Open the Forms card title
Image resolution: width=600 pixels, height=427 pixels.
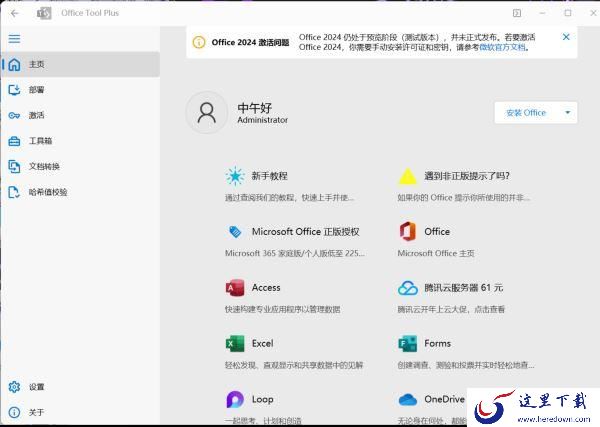[437, 344]
